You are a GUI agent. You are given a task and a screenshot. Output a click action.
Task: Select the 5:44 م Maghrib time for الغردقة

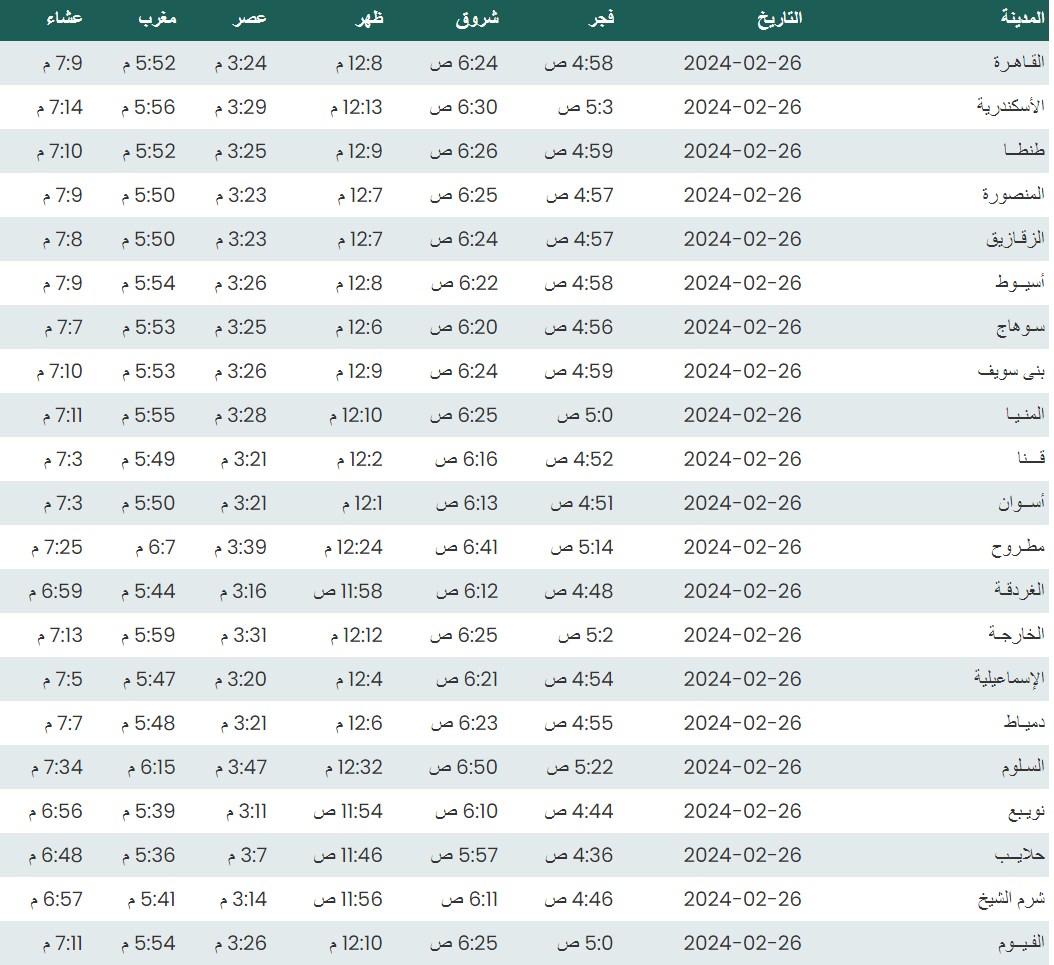pyautogui.click(x=149, y=591)
